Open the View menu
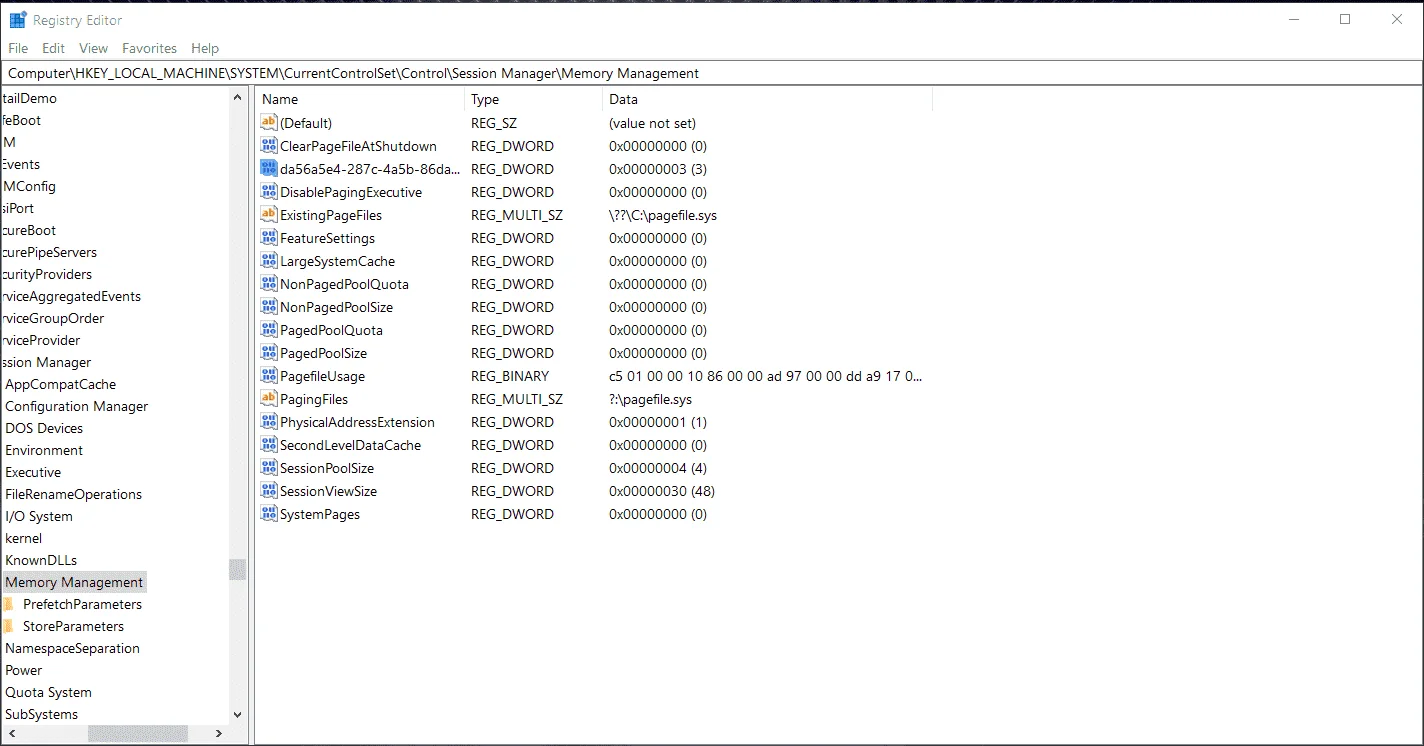Screen dimensions: 1424x746 [93, 48]
